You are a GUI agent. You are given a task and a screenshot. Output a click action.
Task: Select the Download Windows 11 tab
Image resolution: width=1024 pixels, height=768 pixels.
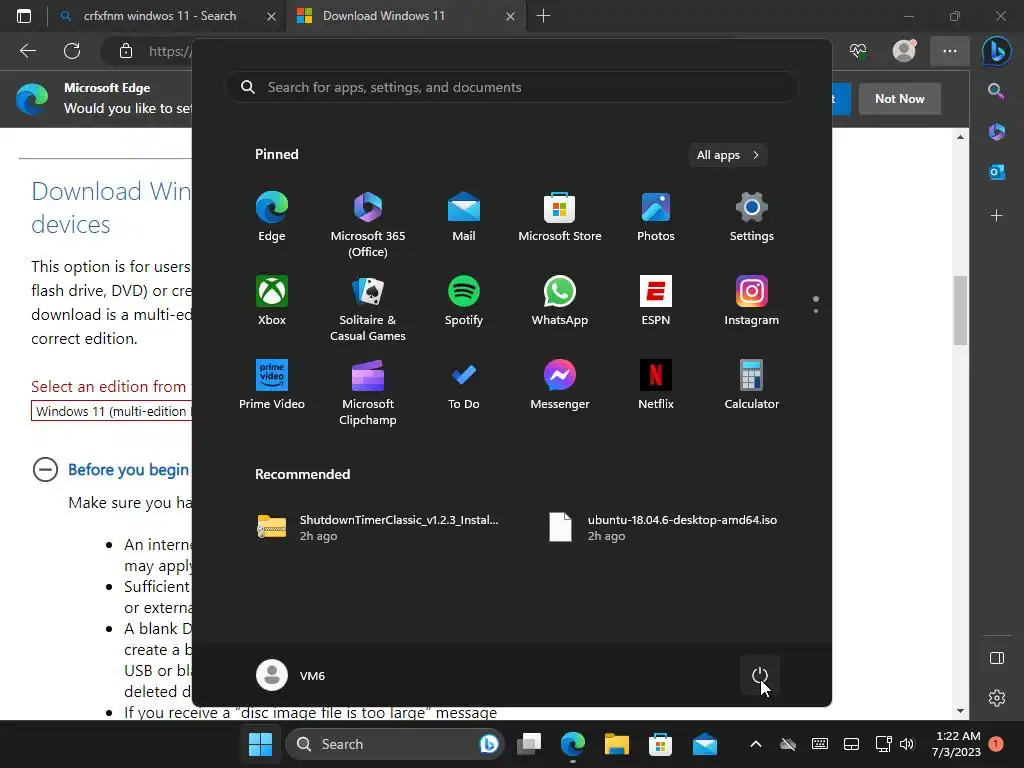click(384, 16)
